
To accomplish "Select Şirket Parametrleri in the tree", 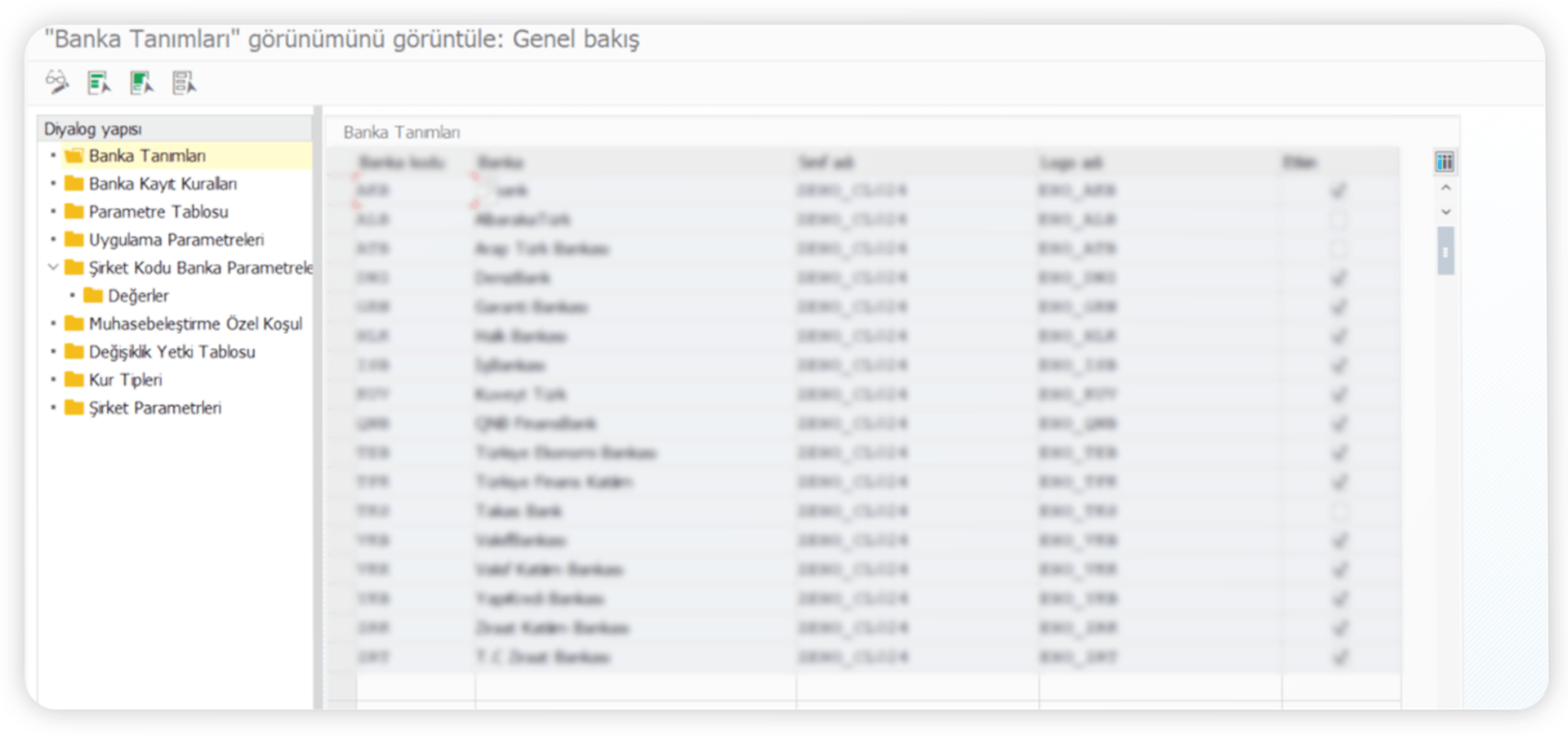I will coord(154,408).
